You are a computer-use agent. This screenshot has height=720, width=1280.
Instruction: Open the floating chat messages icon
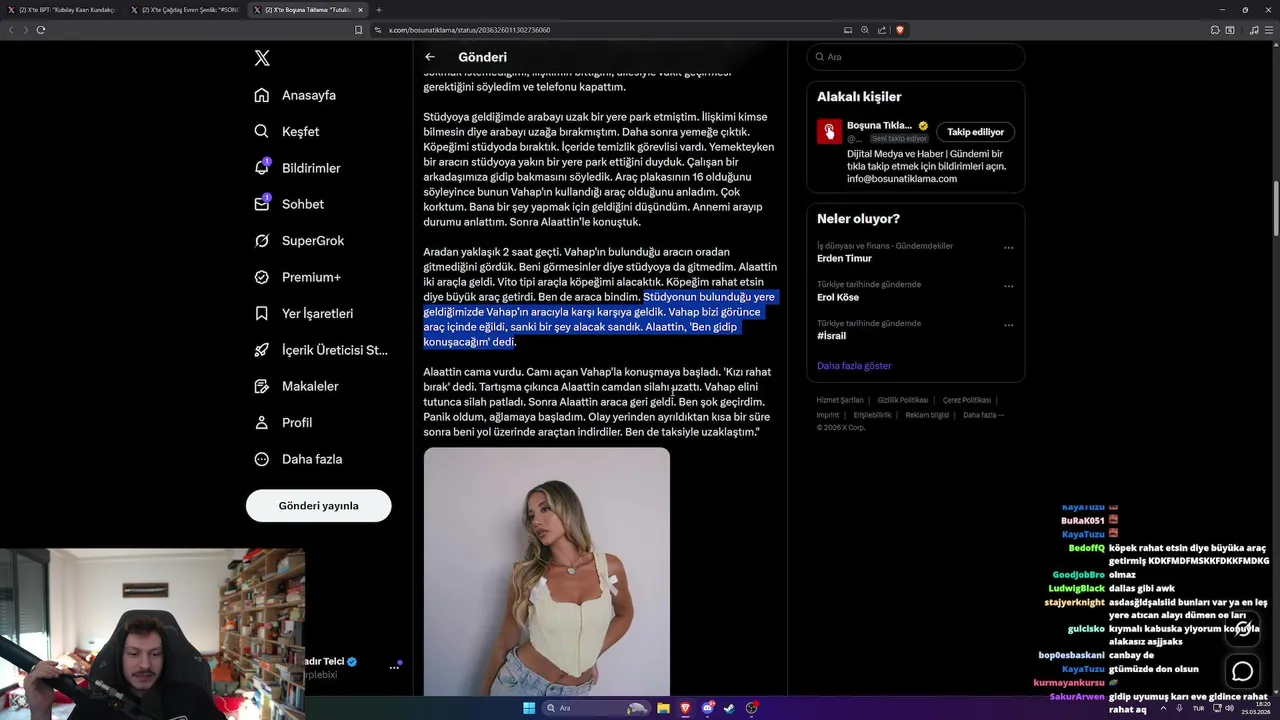click(x=1243, y=671)
